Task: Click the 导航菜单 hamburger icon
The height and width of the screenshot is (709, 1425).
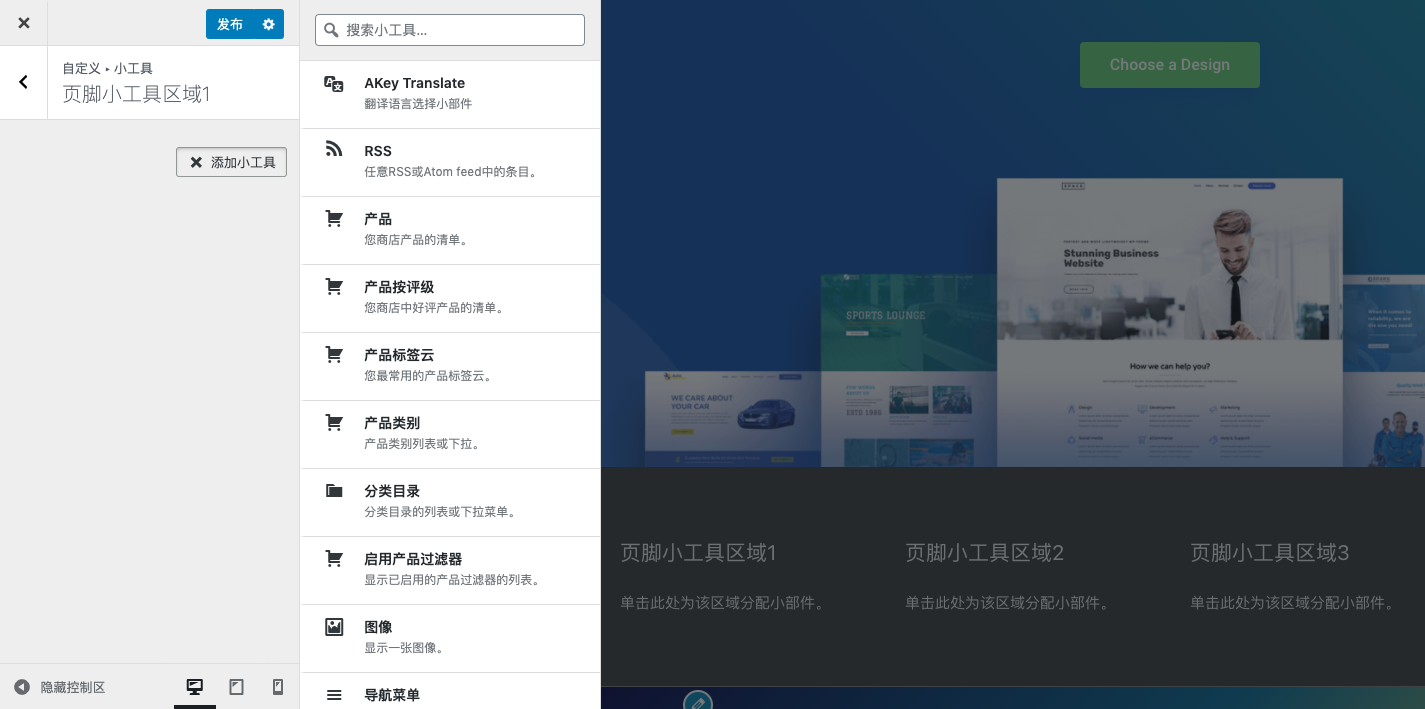Action: [334, 695]
